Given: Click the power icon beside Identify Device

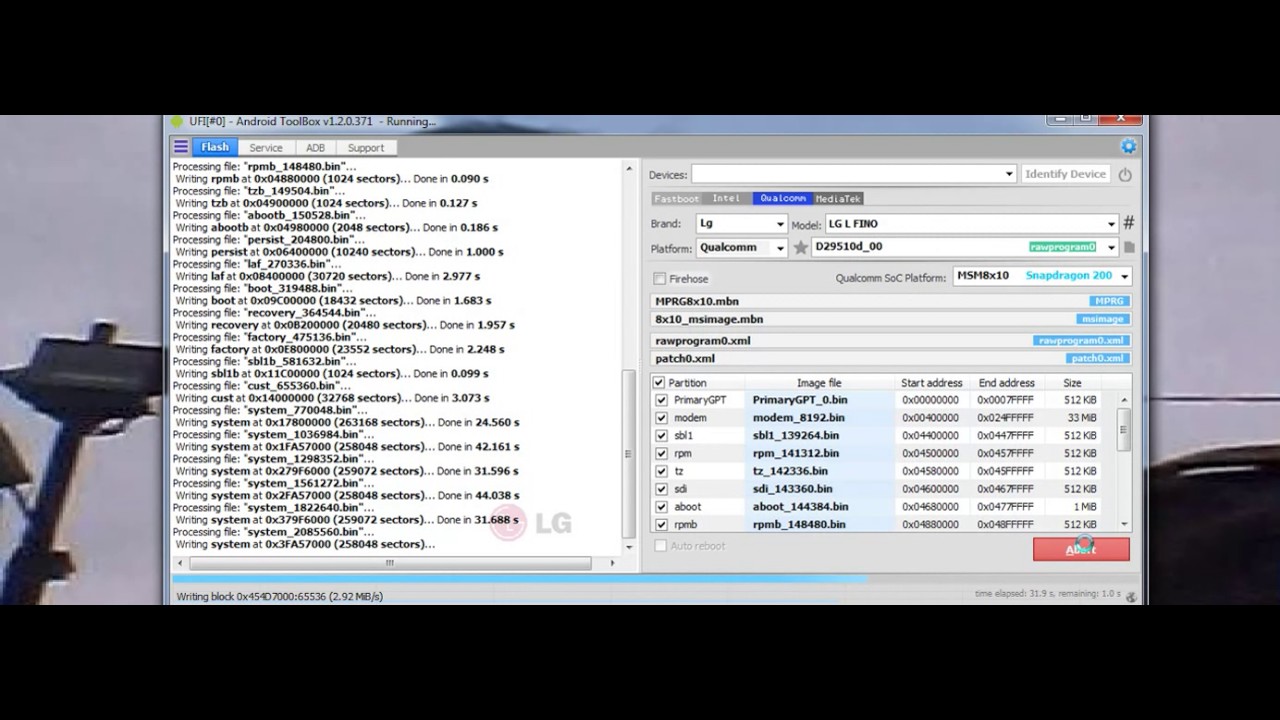Looking at the screenshot, I should [x=1125, y=174].
